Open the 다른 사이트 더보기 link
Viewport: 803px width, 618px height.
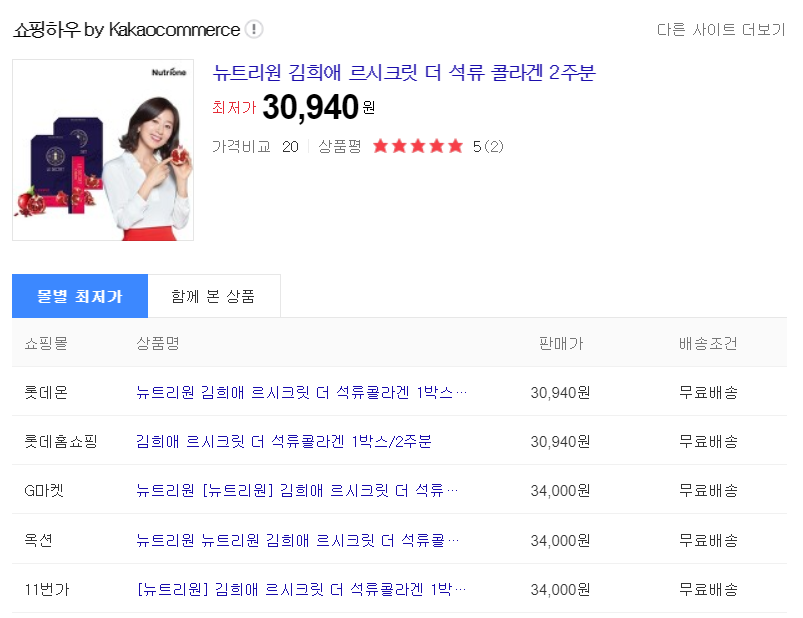click(721, 30)
